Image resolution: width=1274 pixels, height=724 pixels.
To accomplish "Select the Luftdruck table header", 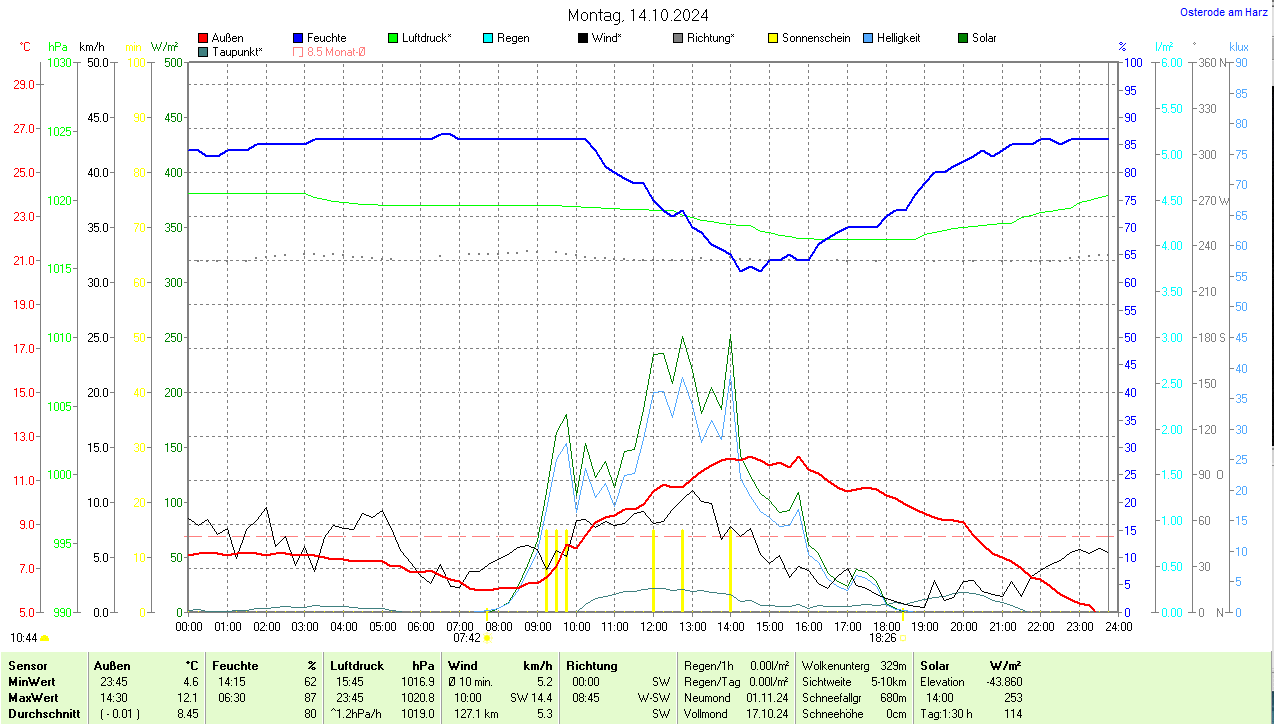I will point(355,666).
